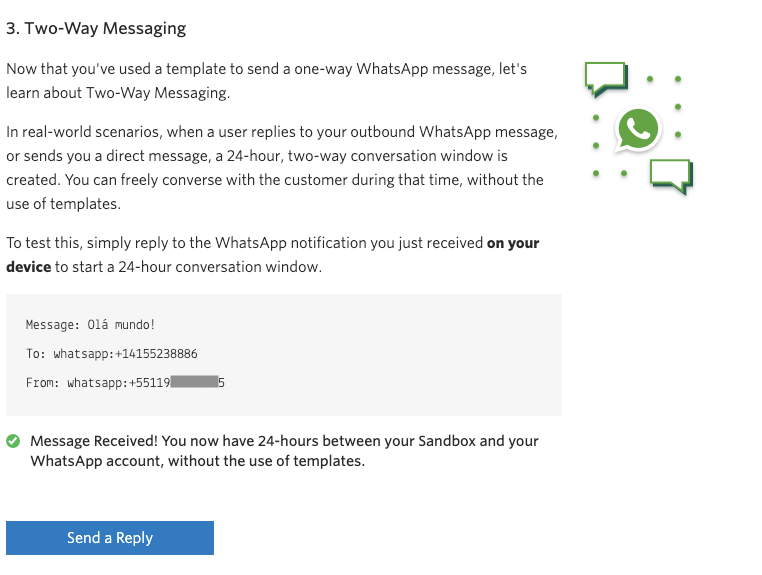This screenshot has height=575, width=762.
Task: Click the first intro paragraph about templates
Action: (266, 81)
